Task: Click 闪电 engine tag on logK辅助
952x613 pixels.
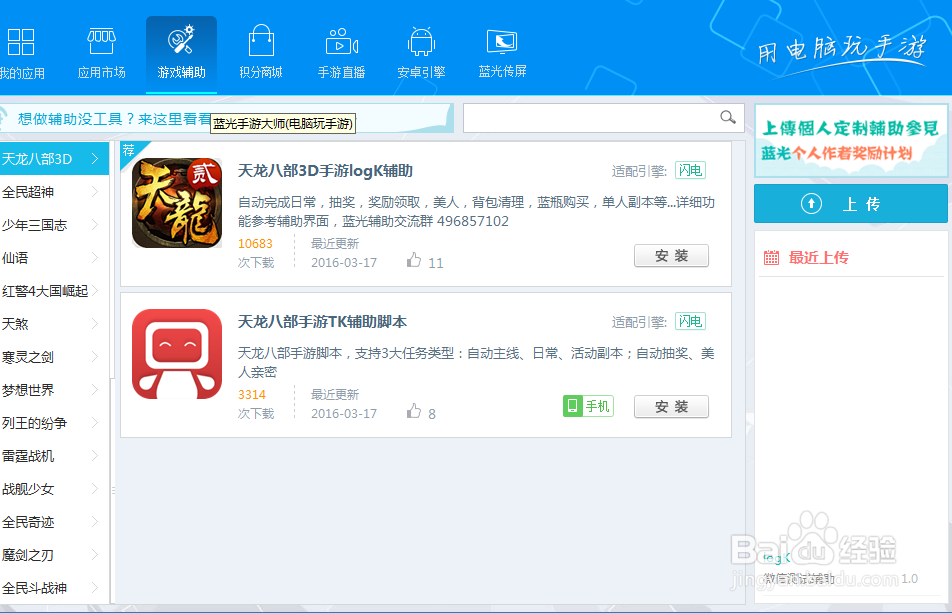Action: coord(690,170)
